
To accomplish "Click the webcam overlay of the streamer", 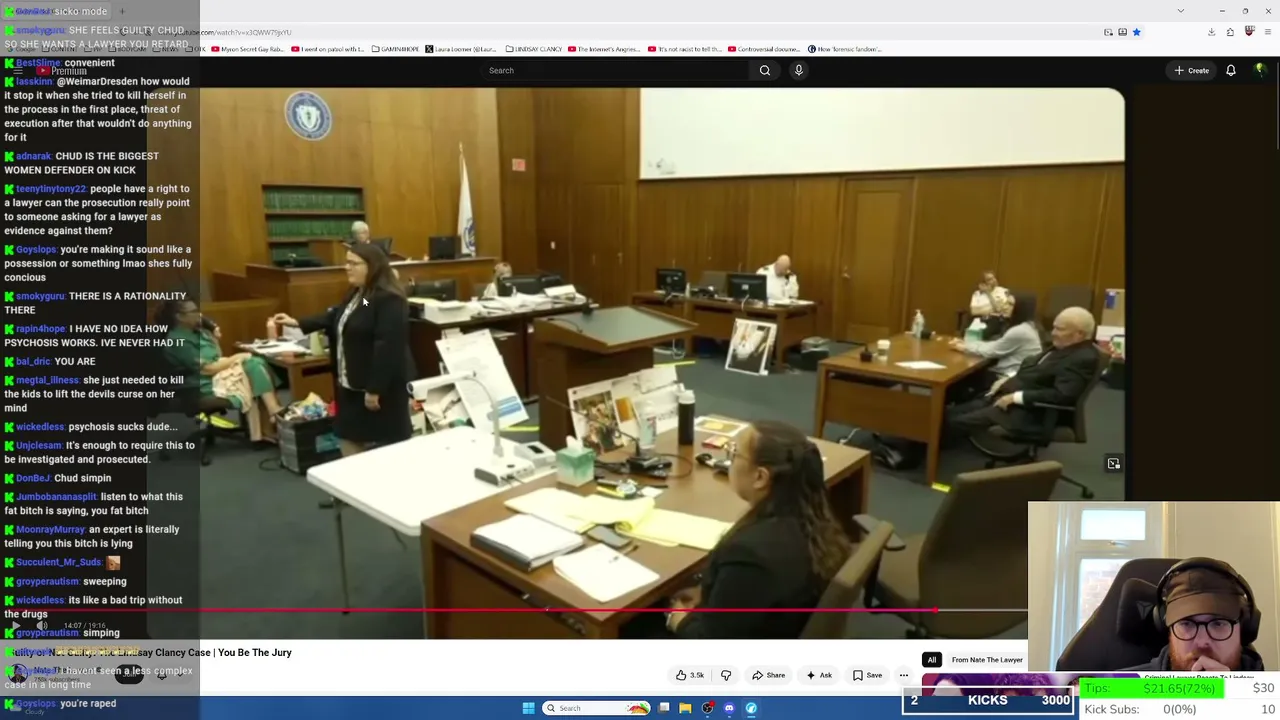I will point(1154,588).
